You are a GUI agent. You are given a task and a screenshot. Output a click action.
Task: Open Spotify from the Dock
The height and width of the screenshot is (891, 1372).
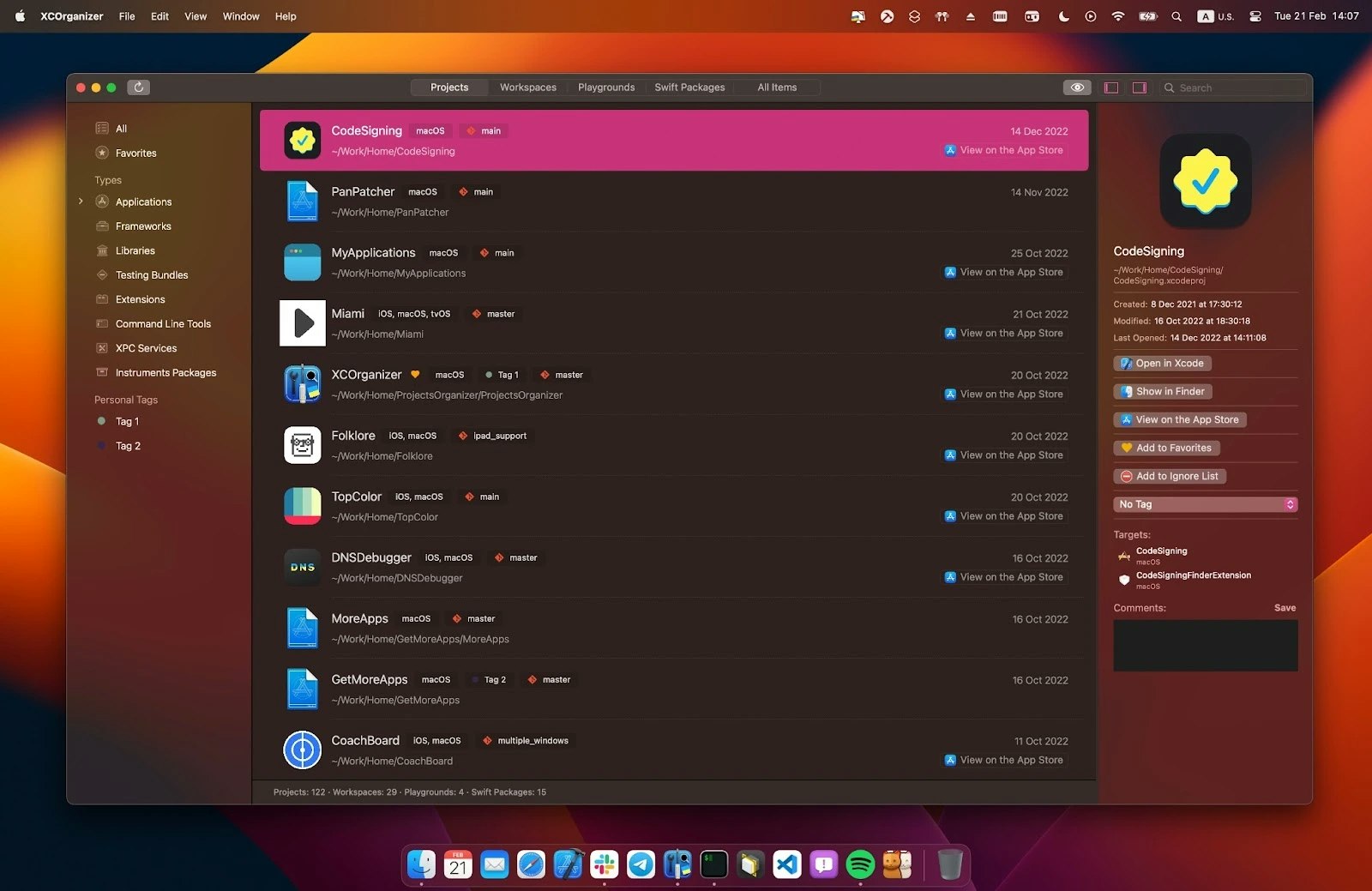[860, 864]
